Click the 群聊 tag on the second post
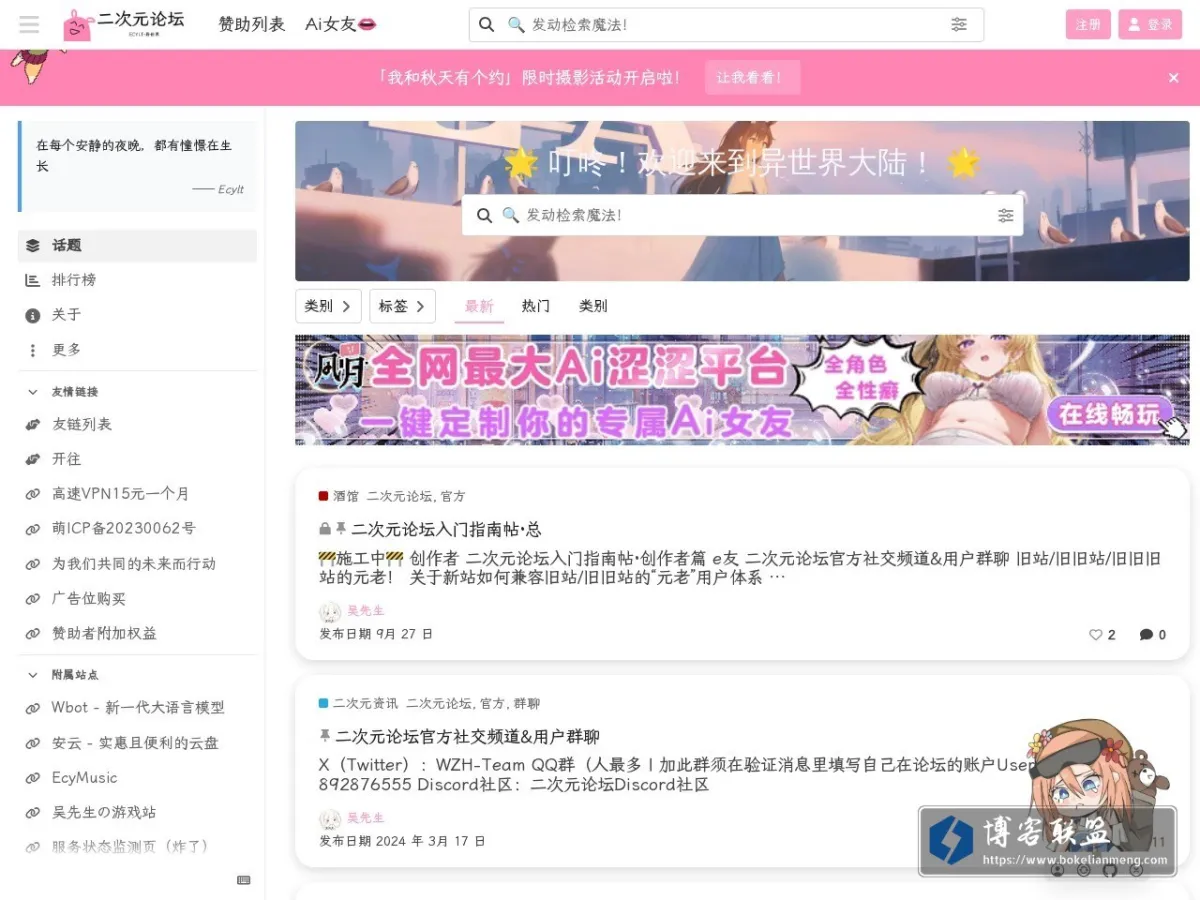 tap(527, 704)
